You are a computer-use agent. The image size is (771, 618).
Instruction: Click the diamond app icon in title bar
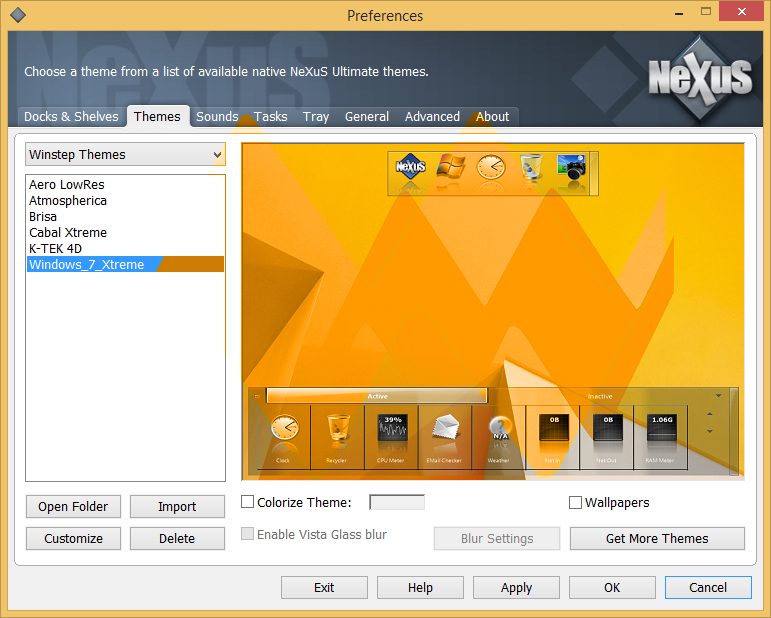(x=18, y=15)
